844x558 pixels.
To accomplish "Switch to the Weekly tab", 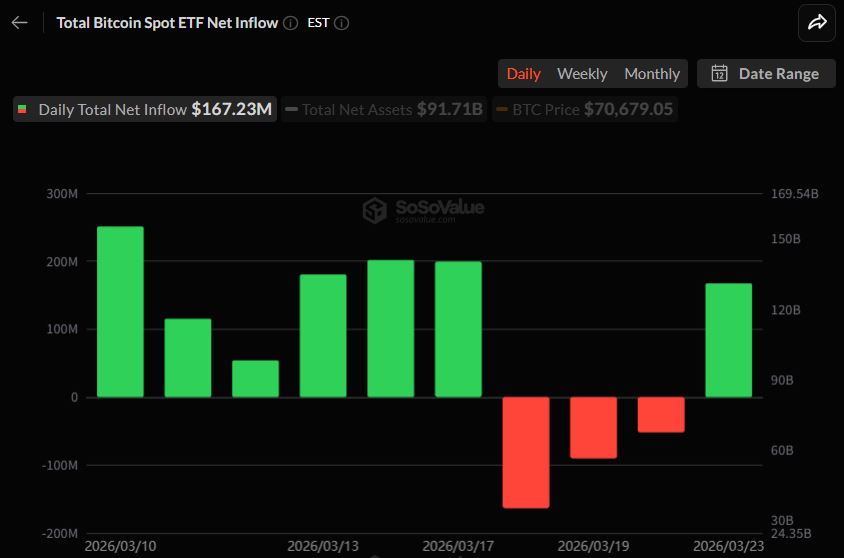I will tap(582, 73).
